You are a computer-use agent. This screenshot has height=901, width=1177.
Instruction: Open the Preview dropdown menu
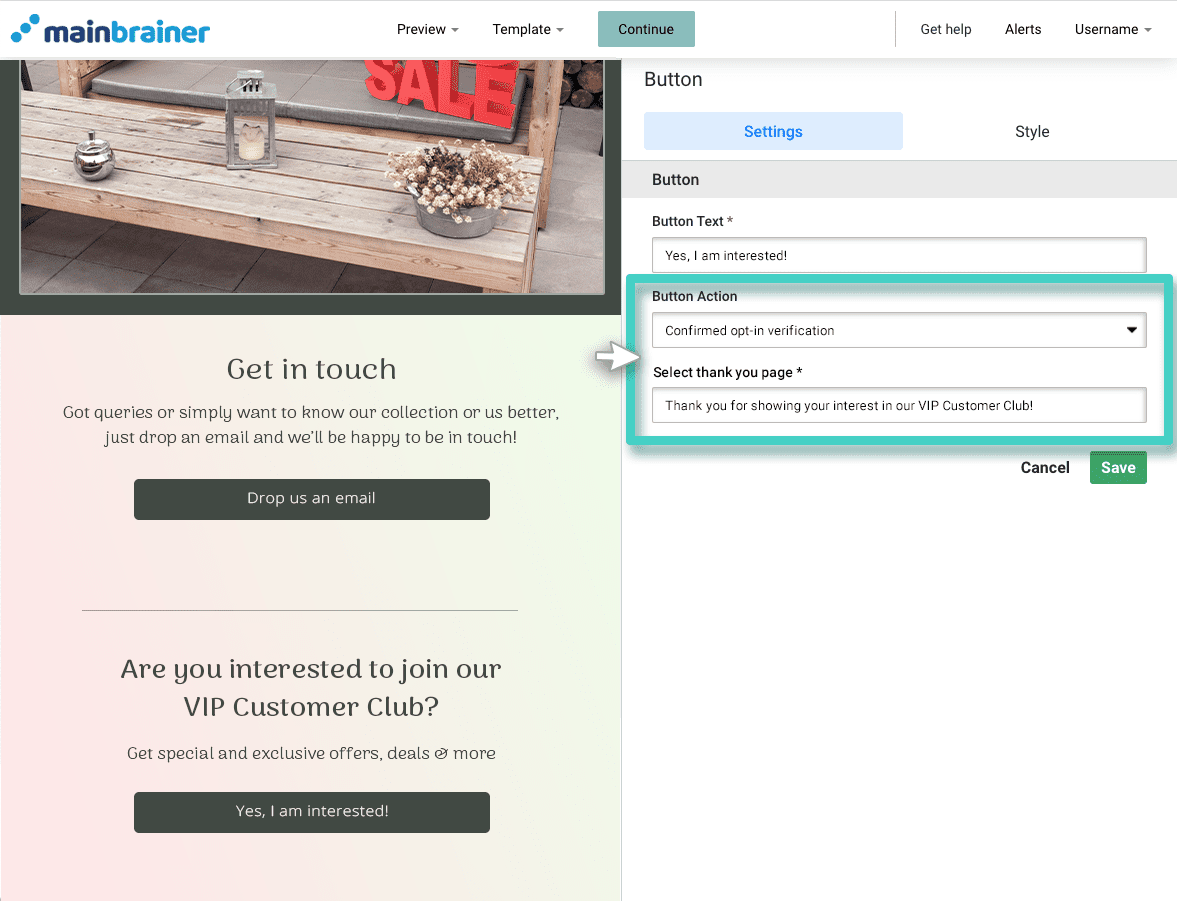[427, 29]
